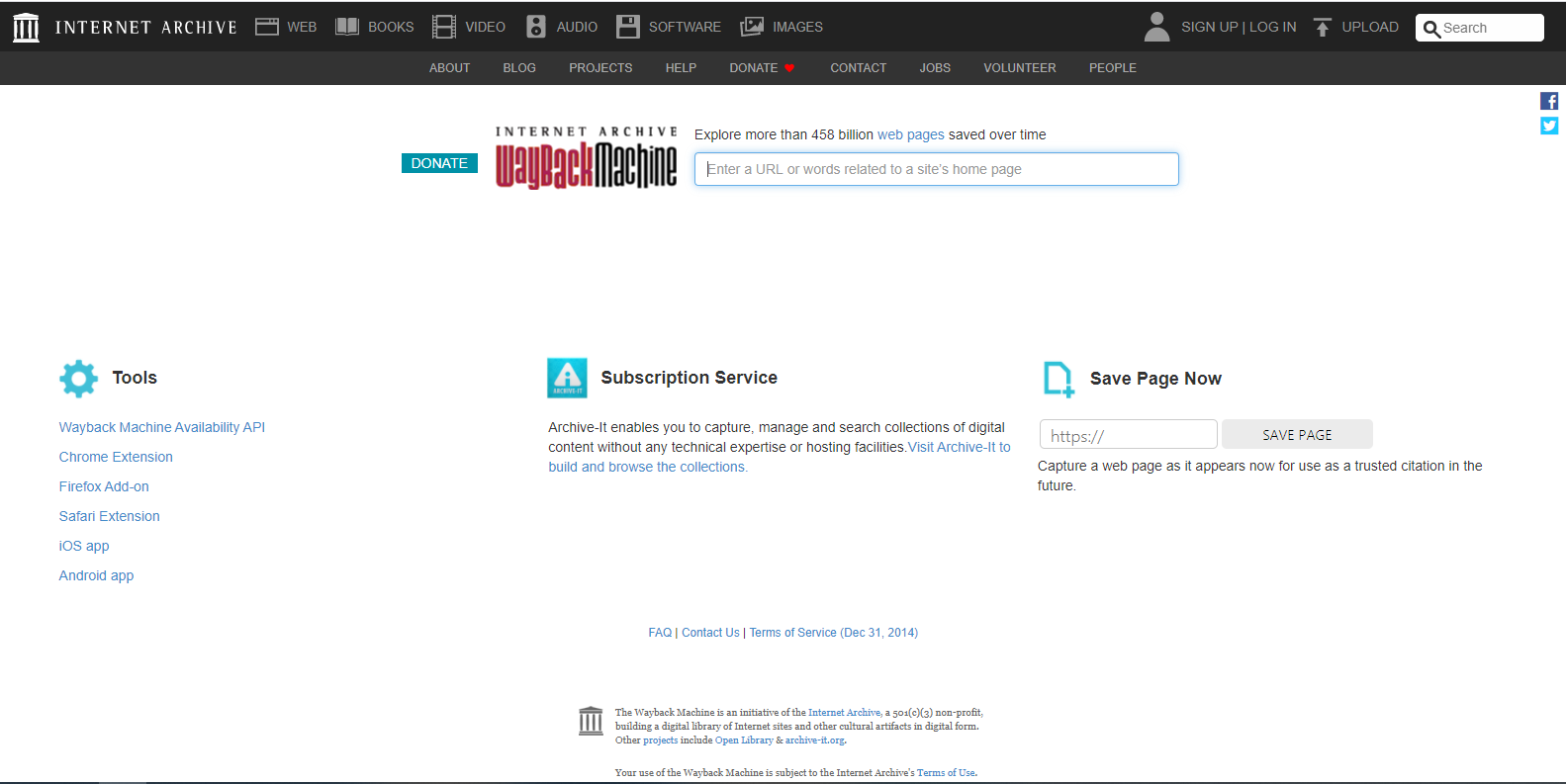Focus the top Search box

1480,28
